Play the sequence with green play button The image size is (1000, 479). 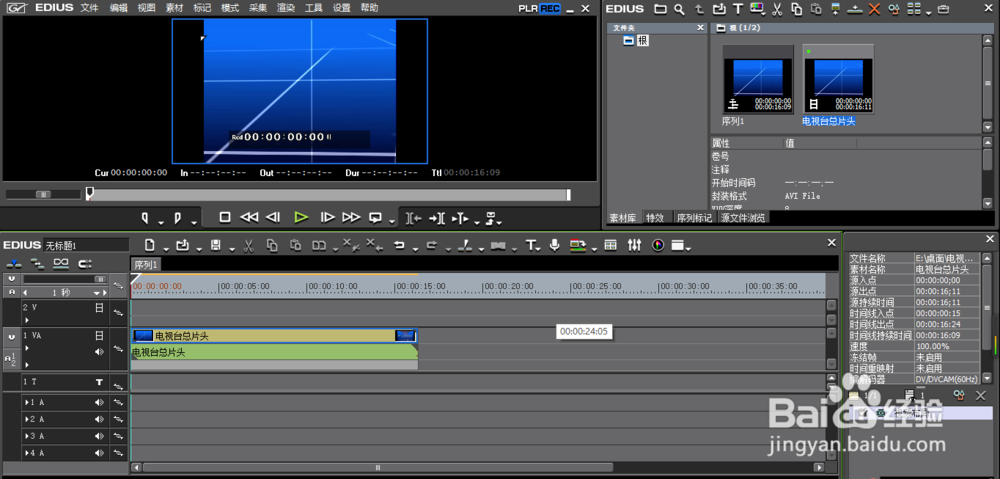click(x=301, y=217)
